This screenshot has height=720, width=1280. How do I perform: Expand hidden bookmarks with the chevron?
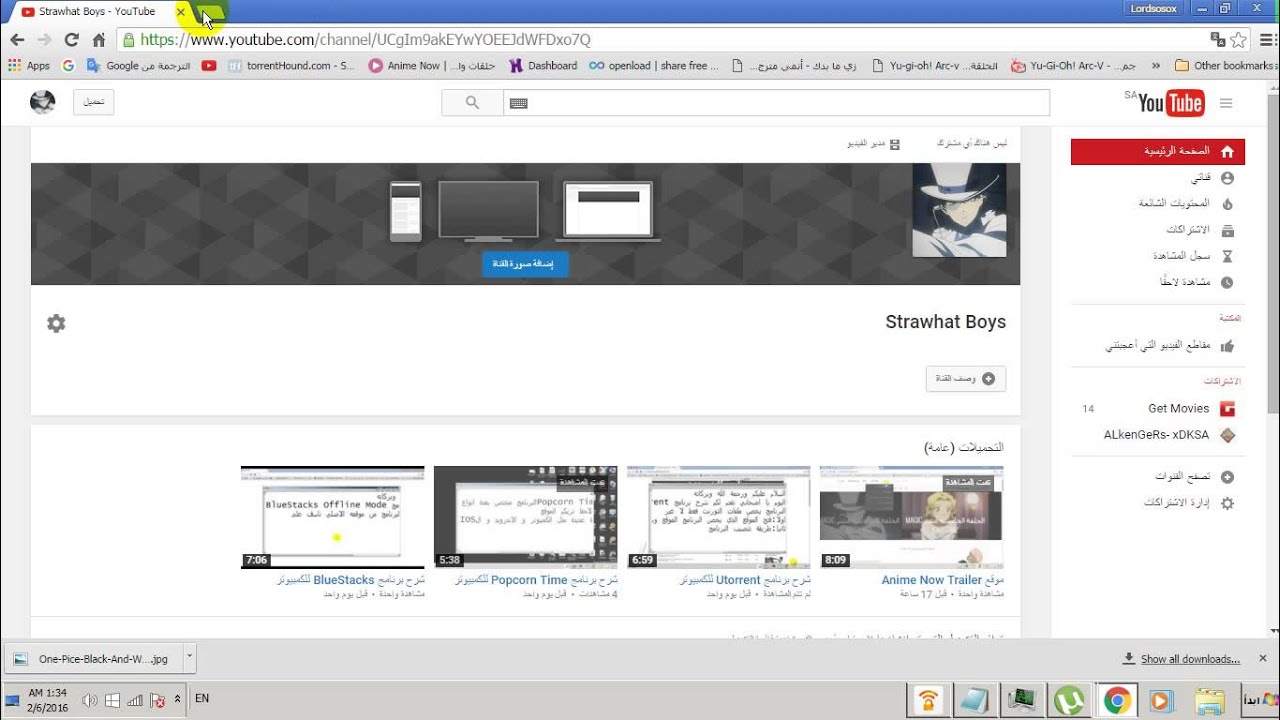click(x=1156, y=66)
